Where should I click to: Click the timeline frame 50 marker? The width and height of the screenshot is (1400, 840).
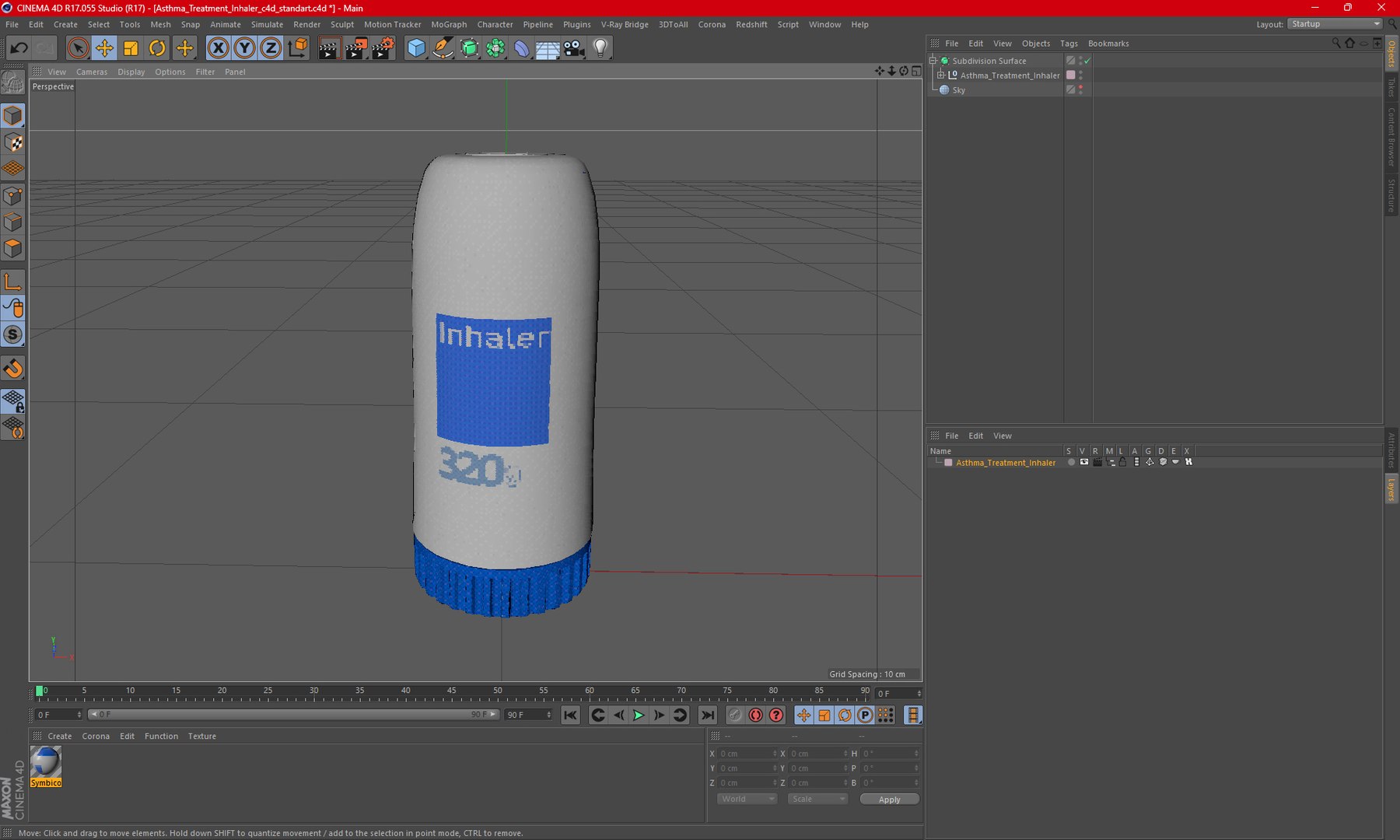[x=498, y=691]
